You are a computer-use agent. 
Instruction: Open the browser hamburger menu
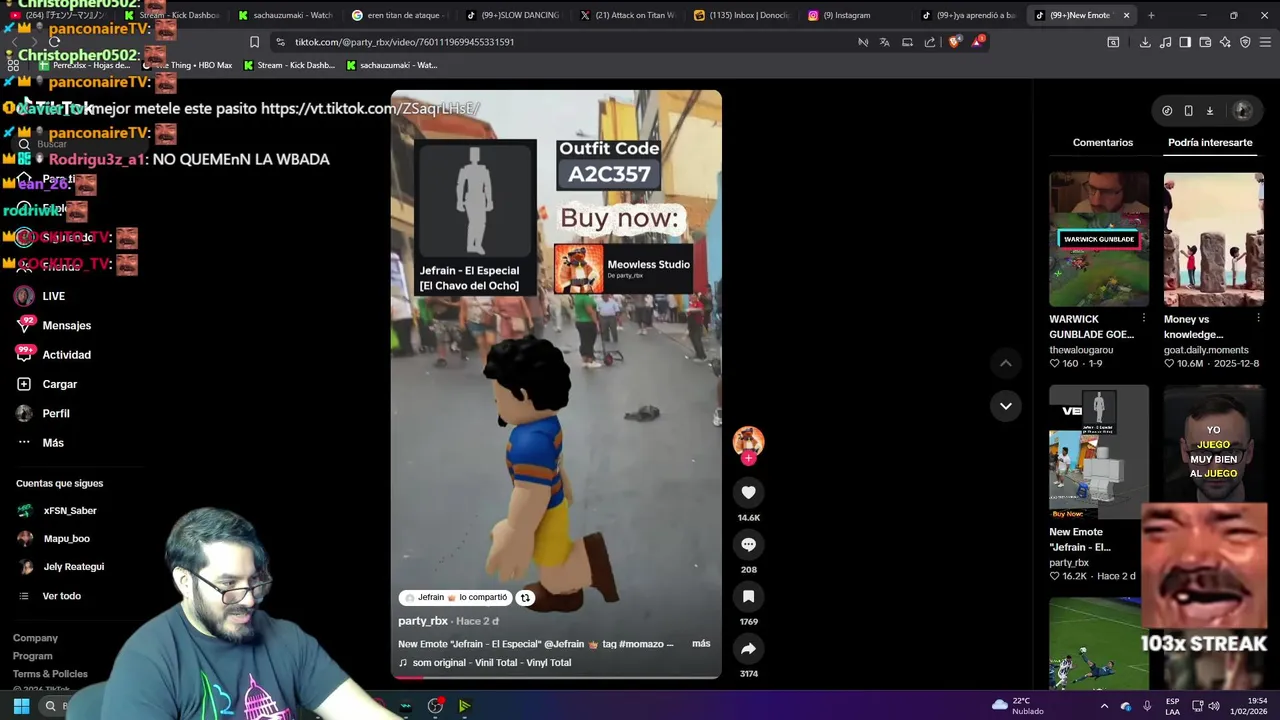pos(1265,42)
